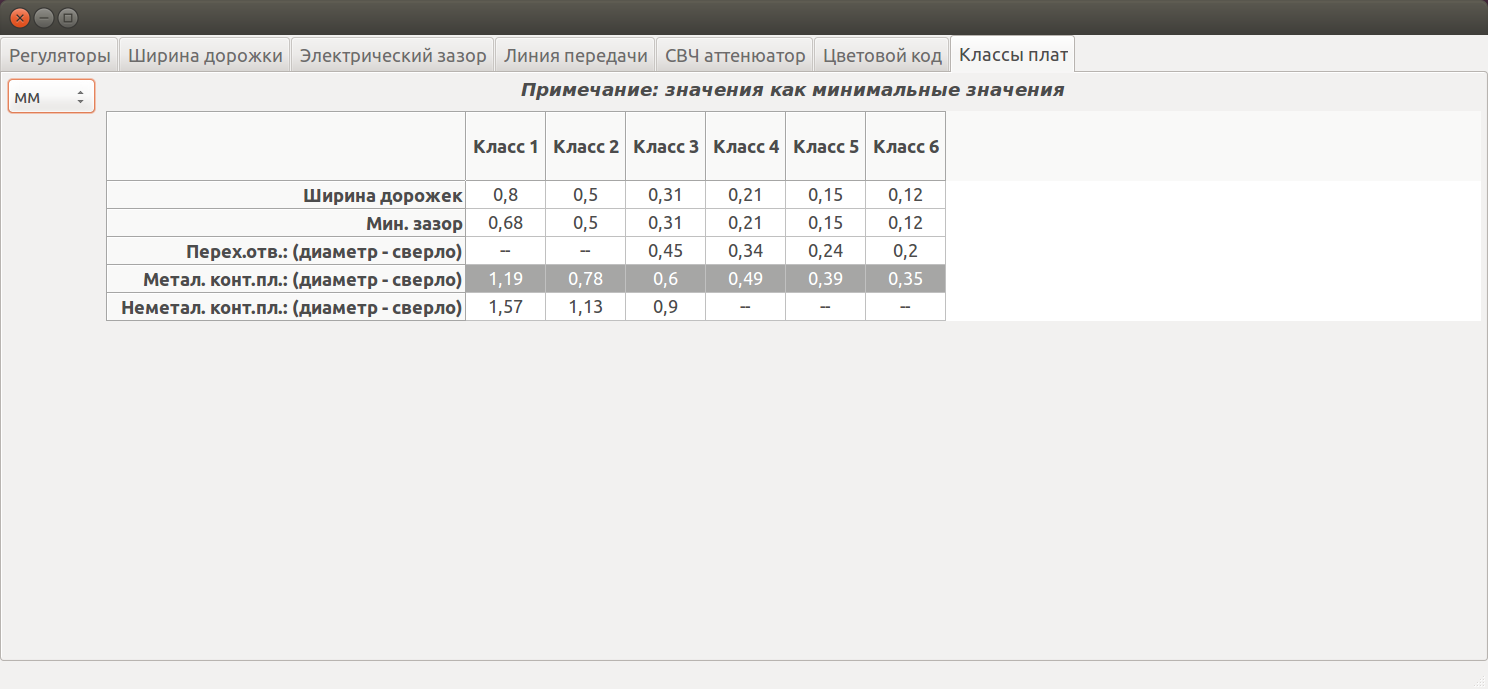Go to the Линия передачи tab
The height and width of the screenshot is (689, 1488).
(x=575, y=55)
